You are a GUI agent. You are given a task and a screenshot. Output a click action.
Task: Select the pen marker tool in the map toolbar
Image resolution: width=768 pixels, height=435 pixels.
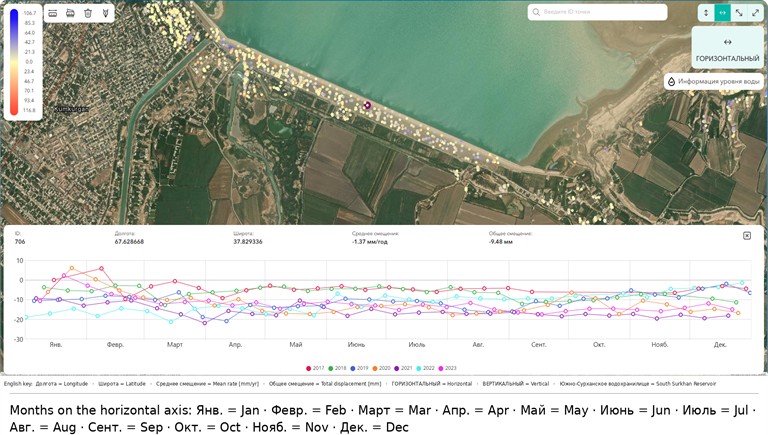coord(105,13)
